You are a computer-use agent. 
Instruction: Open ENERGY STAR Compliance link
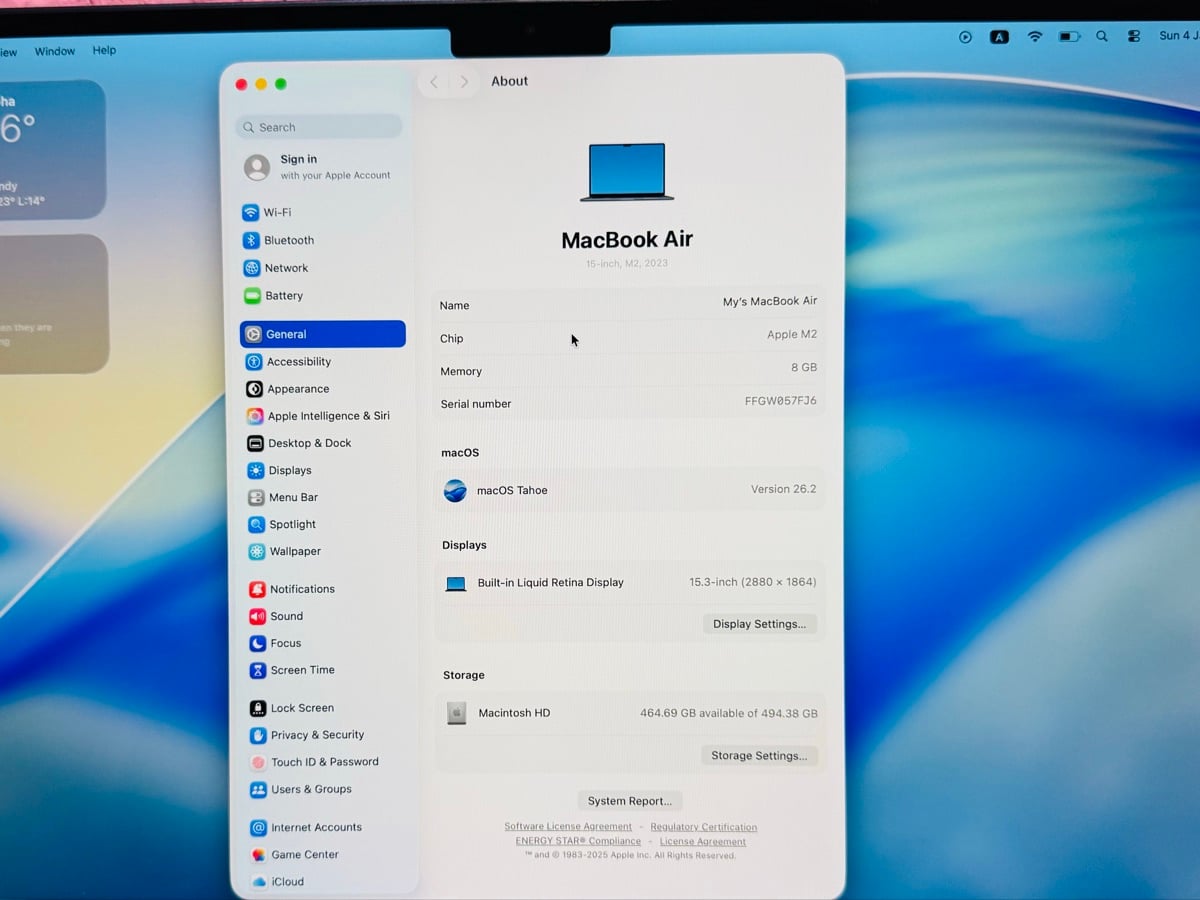click(x=578, y=841)
